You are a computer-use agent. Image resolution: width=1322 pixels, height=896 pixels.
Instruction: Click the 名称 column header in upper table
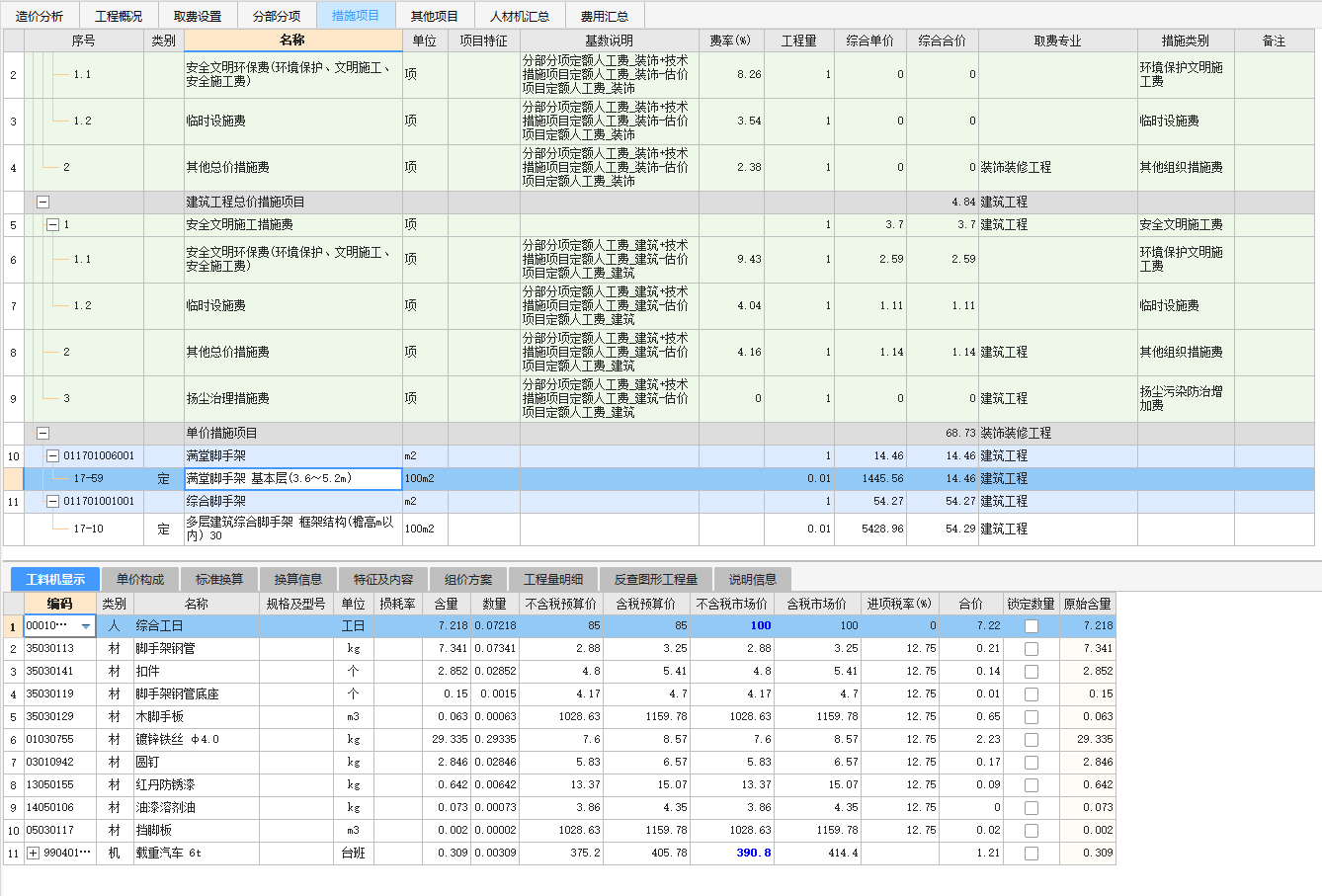coord(293,41)
